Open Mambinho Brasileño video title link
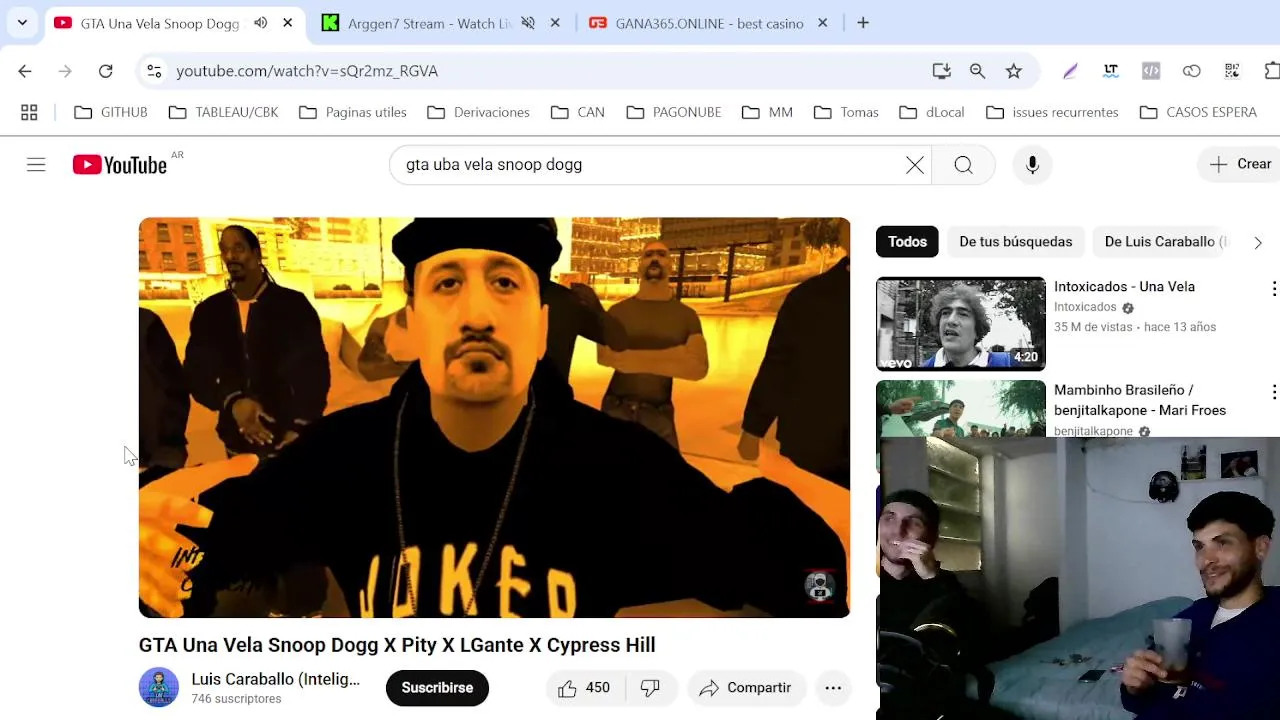Image resolution: width=1280 pixels, height=720 pixels. coord(1140,400)
